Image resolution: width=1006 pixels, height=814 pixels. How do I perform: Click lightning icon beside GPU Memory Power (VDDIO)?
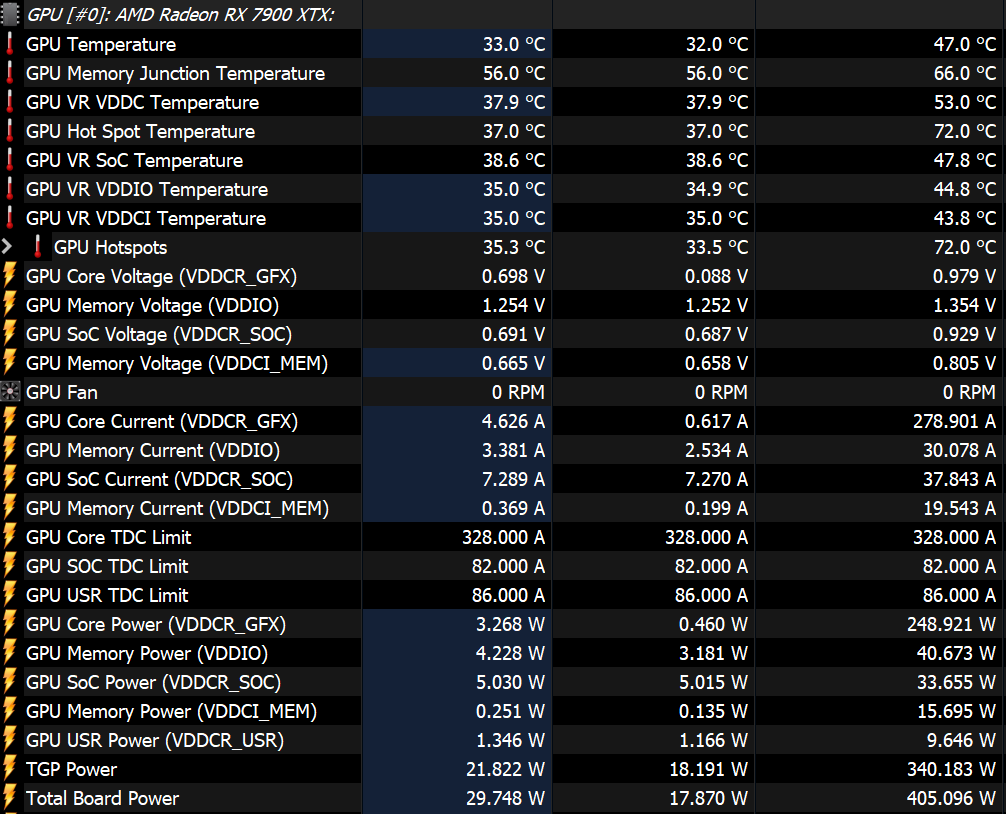pyautogui.click(x=10, y=652)
